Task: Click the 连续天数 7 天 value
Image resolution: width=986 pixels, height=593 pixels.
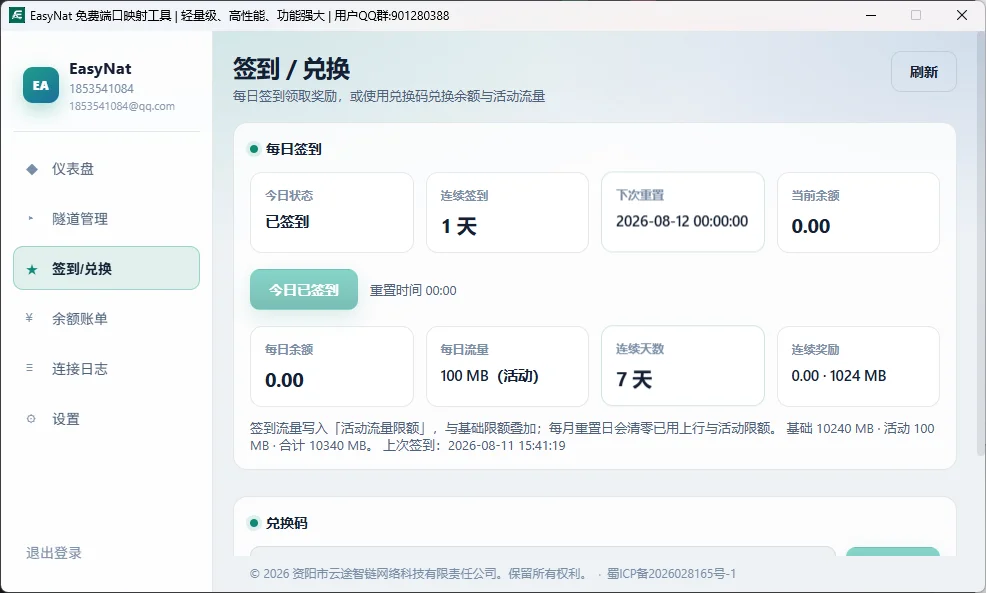Action: [x=634, y=379]
